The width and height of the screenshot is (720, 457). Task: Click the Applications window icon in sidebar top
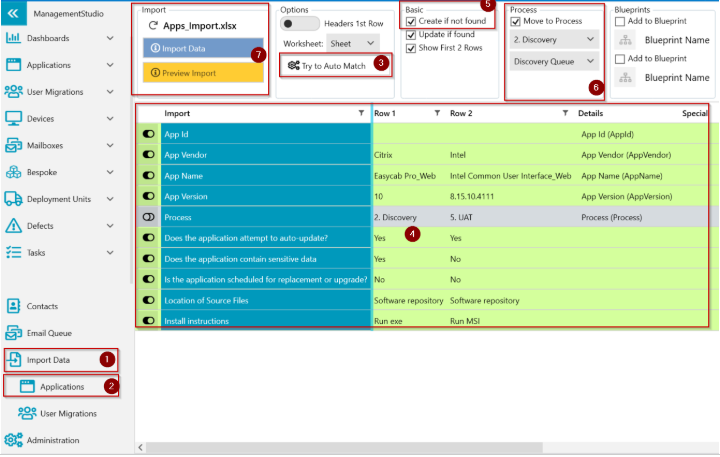[13, 65]
